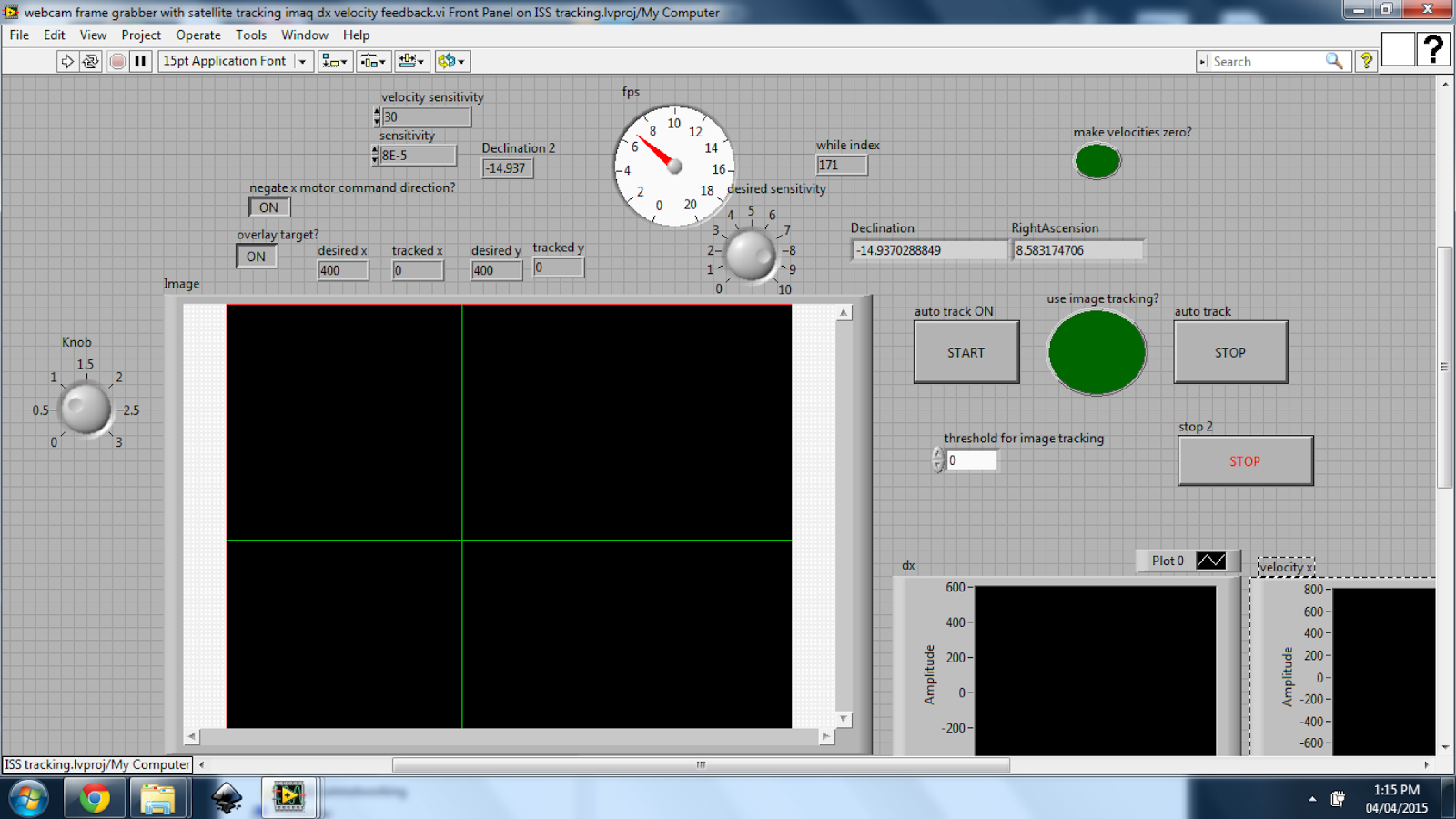Click the search magnifier icon
Screen dimensions: 1456x819
tap(1334, 61)
